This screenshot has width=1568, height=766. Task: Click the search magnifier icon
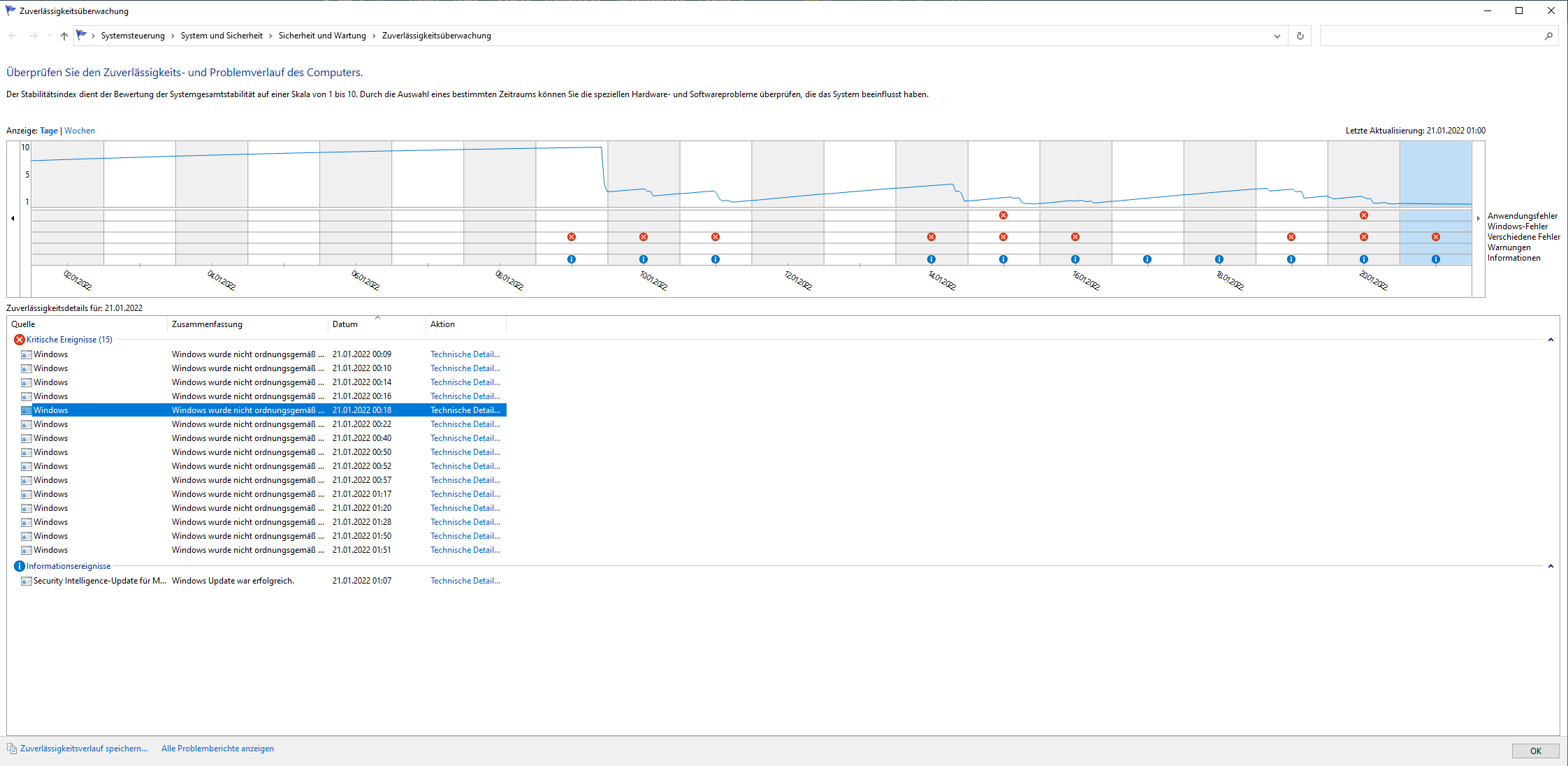click(1548, 36)
